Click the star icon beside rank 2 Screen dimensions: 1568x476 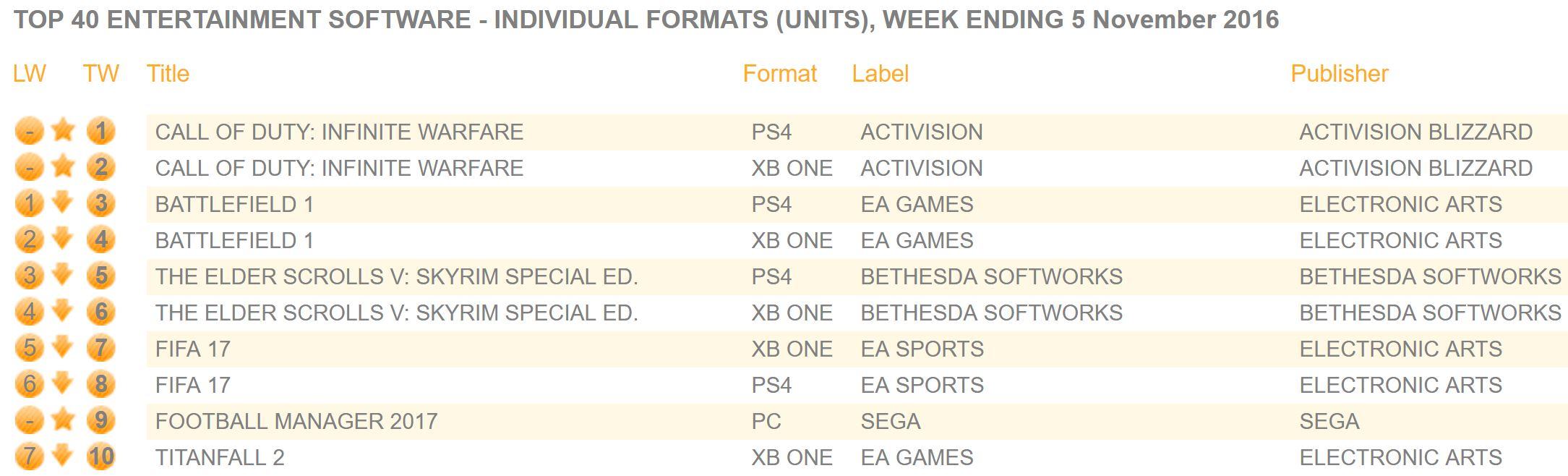pyautogui.click(x=64, y=166)
